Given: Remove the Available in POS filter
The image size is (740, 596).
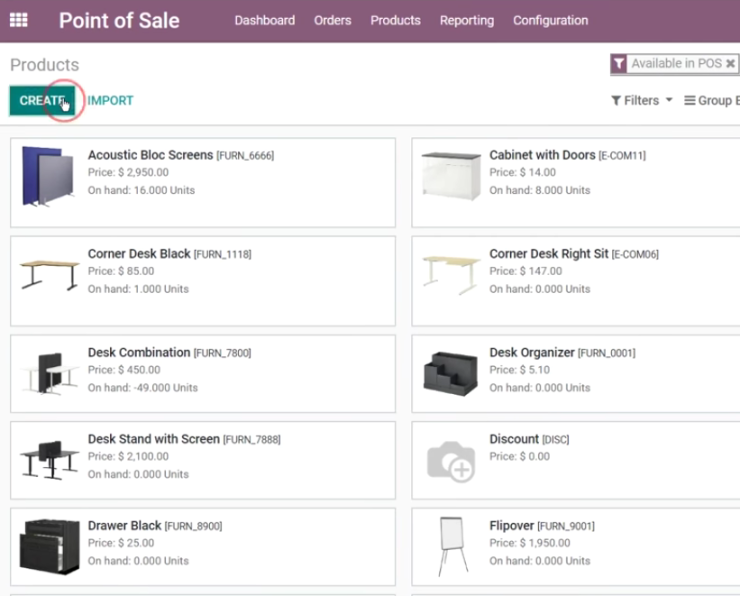Looking at the screenshot, I should click(730, 64).
